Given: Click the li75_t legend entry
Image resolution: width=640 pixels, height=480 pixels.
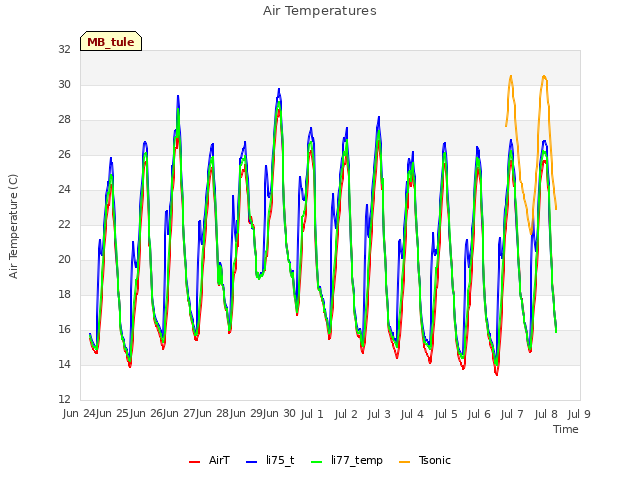Looking at the screenshot, I should pyautogui.click(x=270, y=461).
